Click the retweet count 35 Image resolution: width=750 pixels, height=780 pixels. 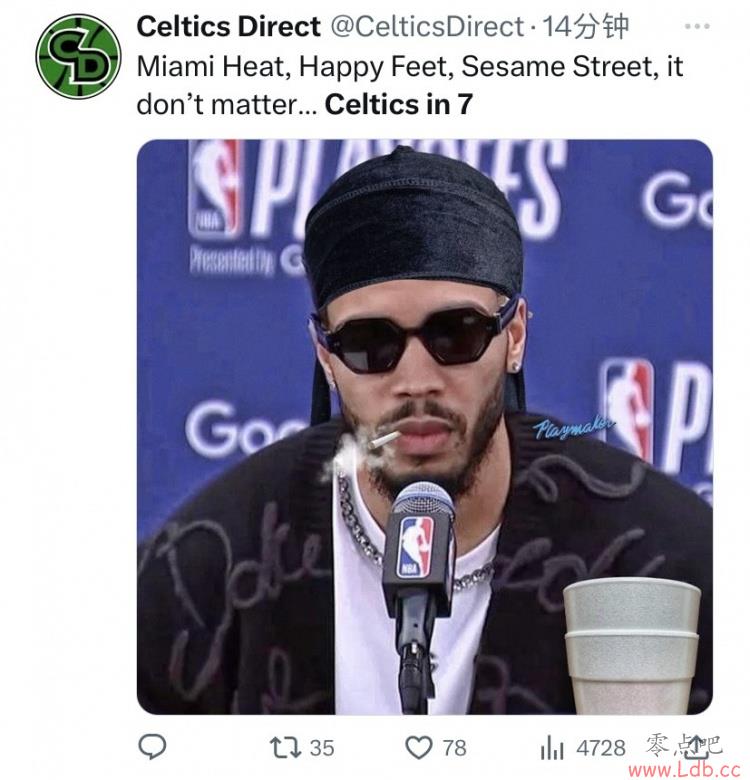point(322,748)
